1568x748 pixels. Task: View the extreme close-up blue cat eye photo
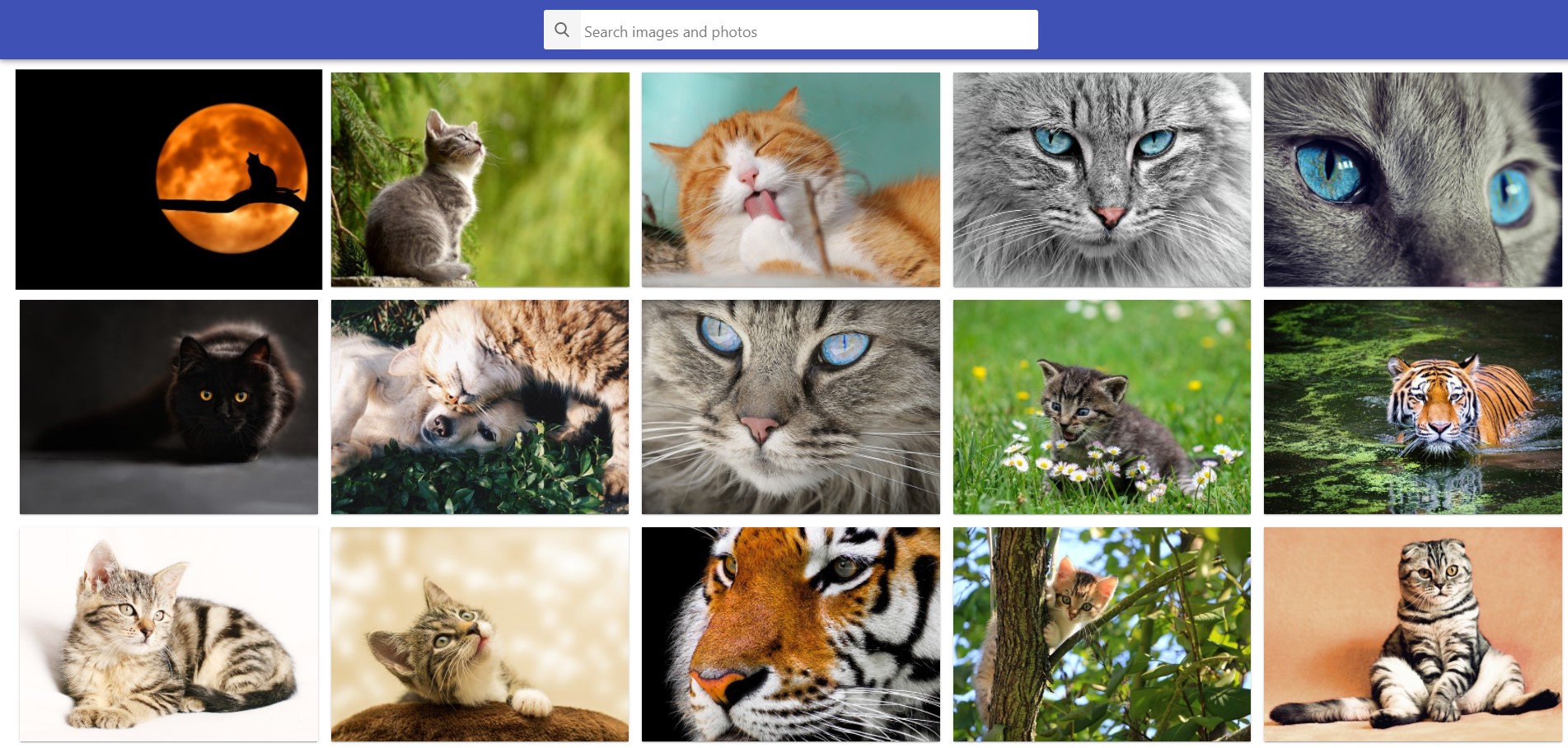click(1412, 180)
